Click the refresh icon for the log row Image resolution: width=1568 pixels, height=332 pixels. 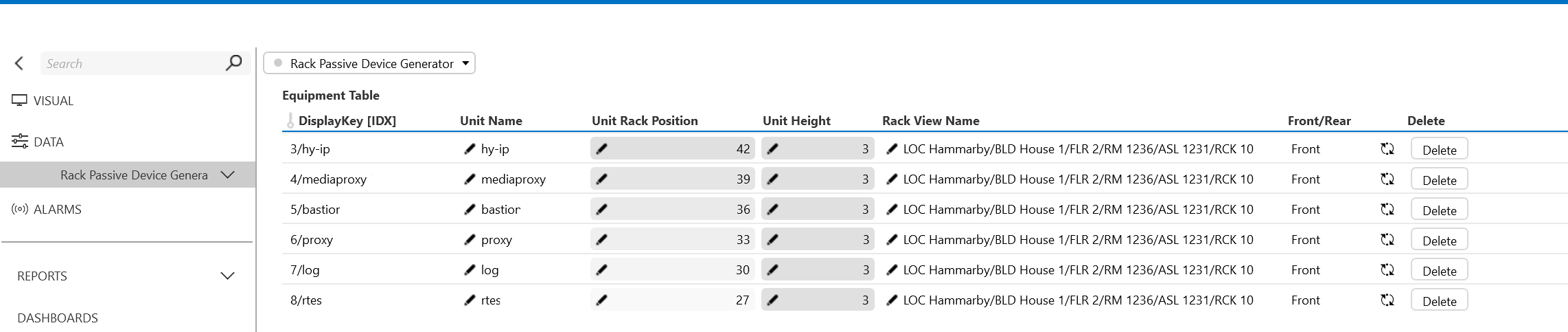(1387, 269)
